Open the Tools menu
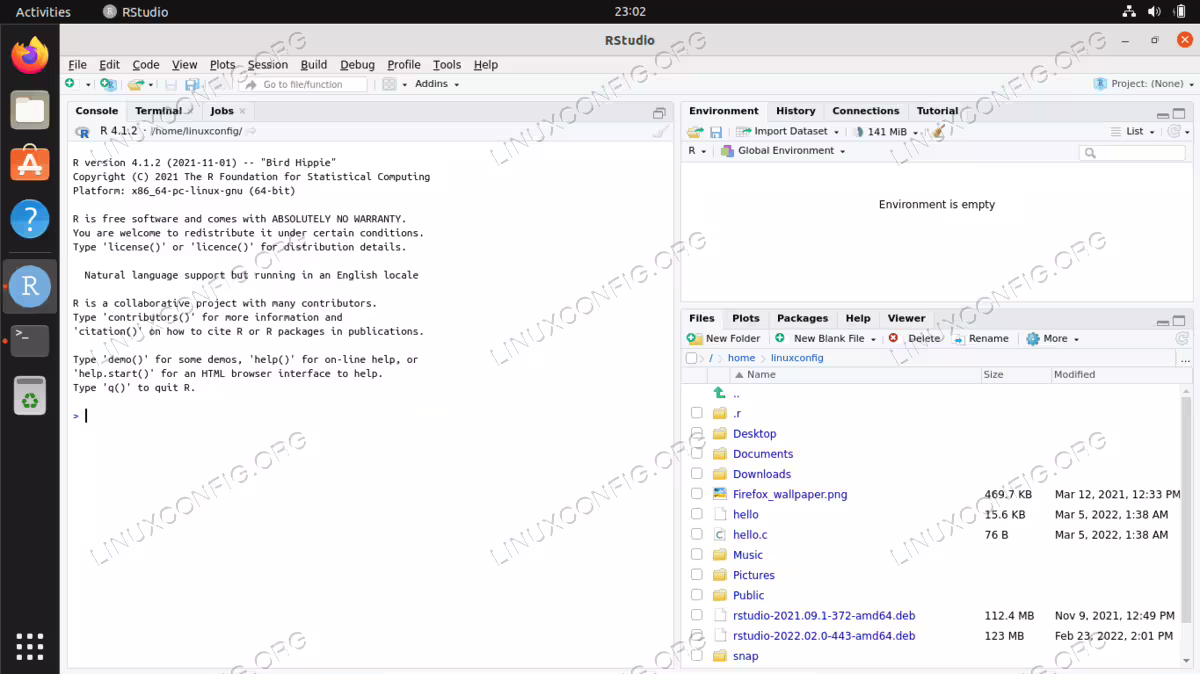The width and height of the screenshot is (1200, 674). point(447,64)
